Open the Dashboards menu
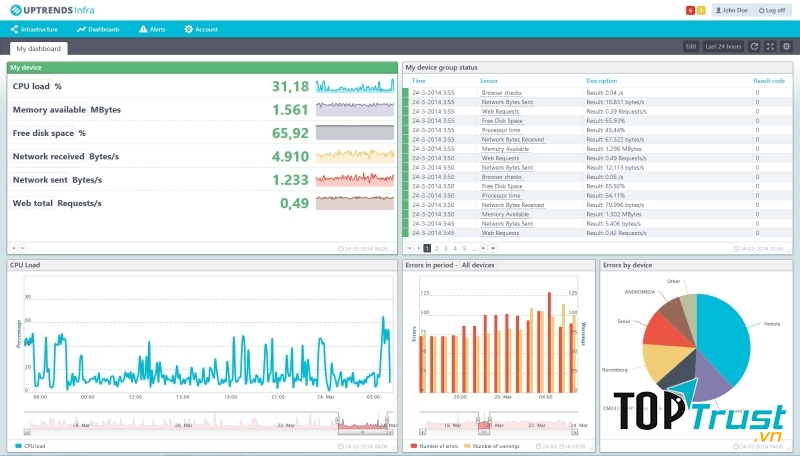The height and width of the screenshot is (456, 800). point(97,29)
